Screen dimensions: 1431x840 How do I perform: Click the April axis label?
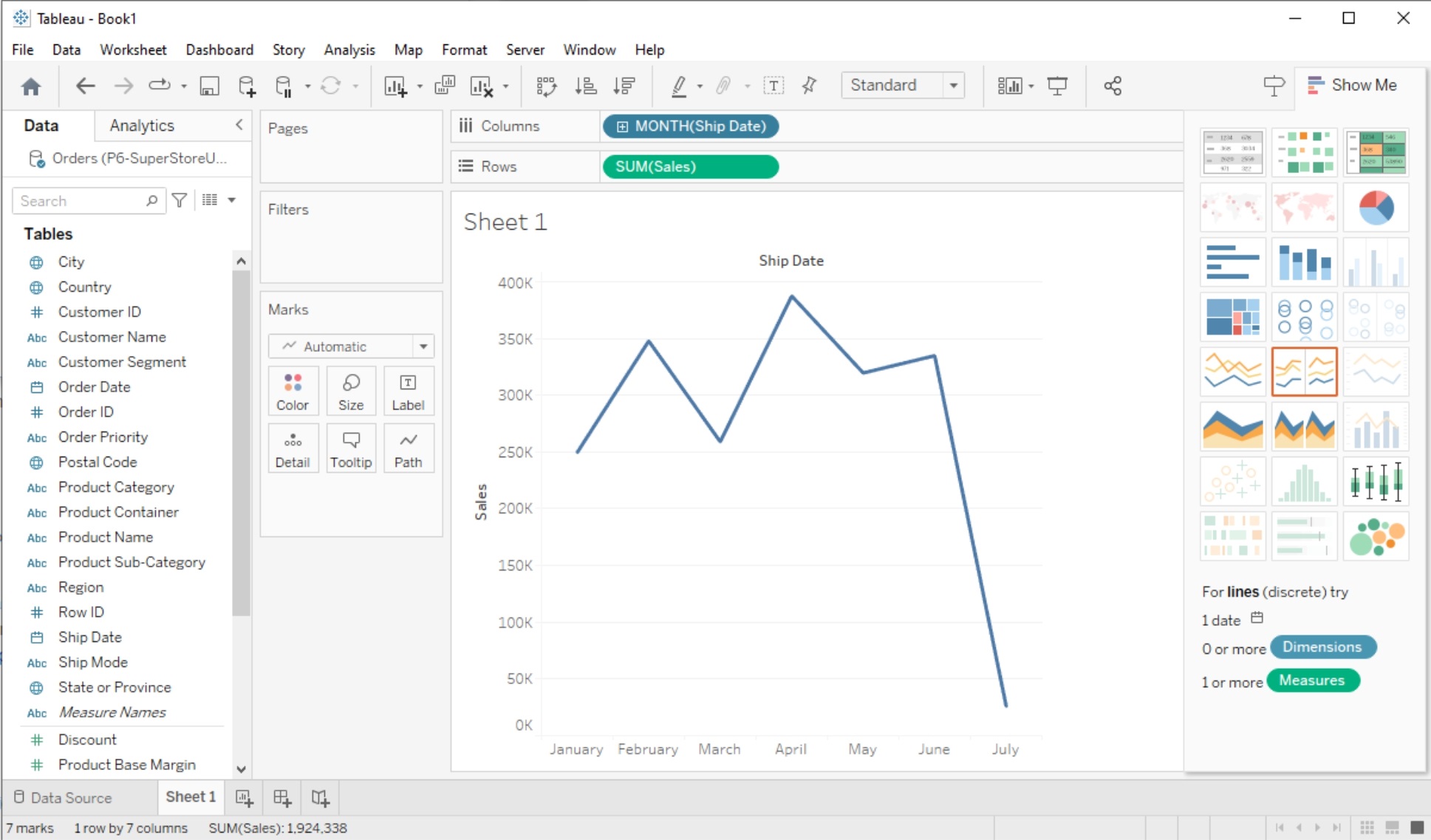click(x=790, y=749)
